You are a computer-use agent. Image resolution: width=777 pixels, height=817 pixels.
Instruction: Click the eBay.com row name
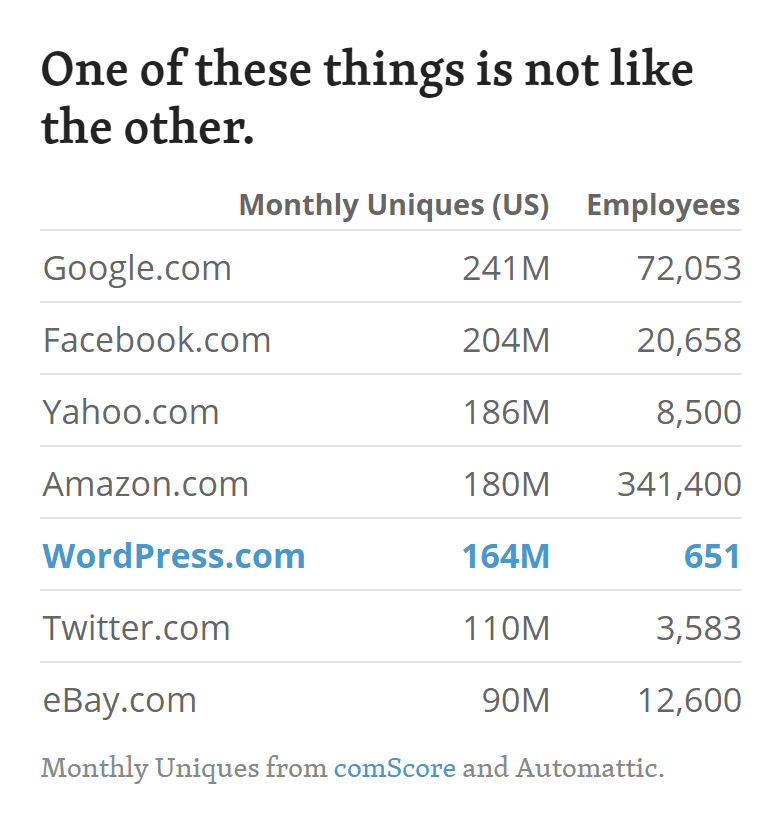120,700
